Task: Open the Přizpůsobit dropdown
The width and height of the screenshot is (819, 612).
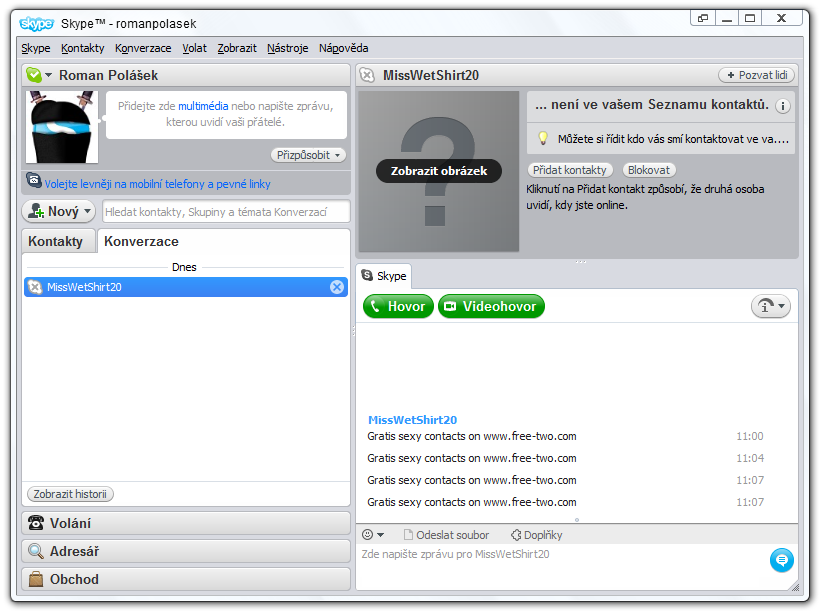Action: click(x=308, y=155)
